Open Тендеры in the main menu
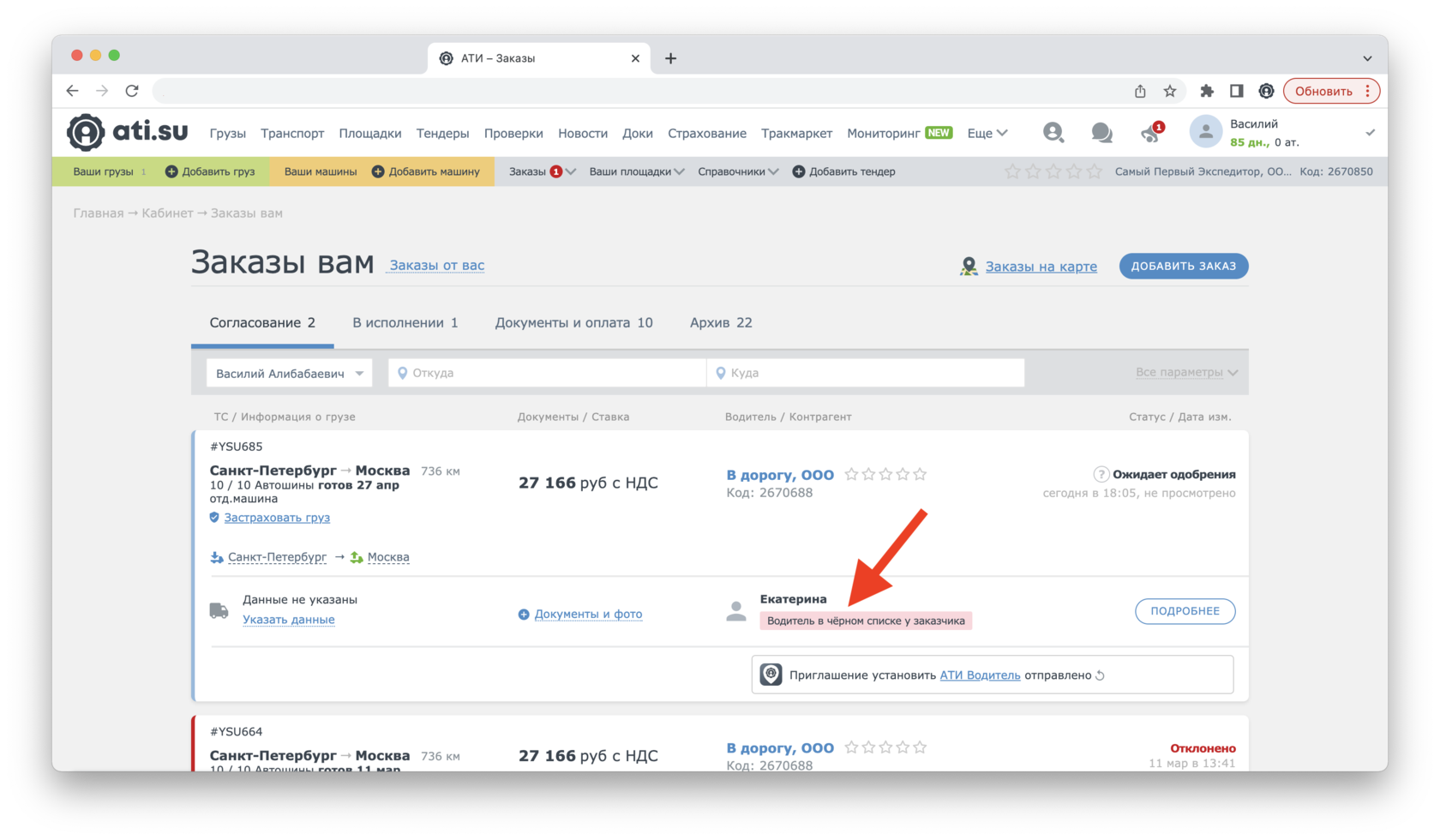1440x840 pixels. (x=442, y=133)
